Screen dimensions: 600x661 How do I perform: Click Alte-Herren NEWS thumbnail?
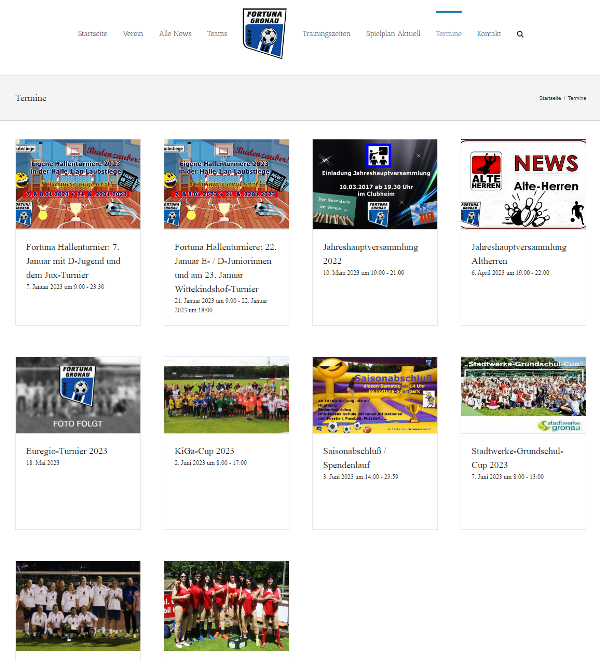point(523,184)
